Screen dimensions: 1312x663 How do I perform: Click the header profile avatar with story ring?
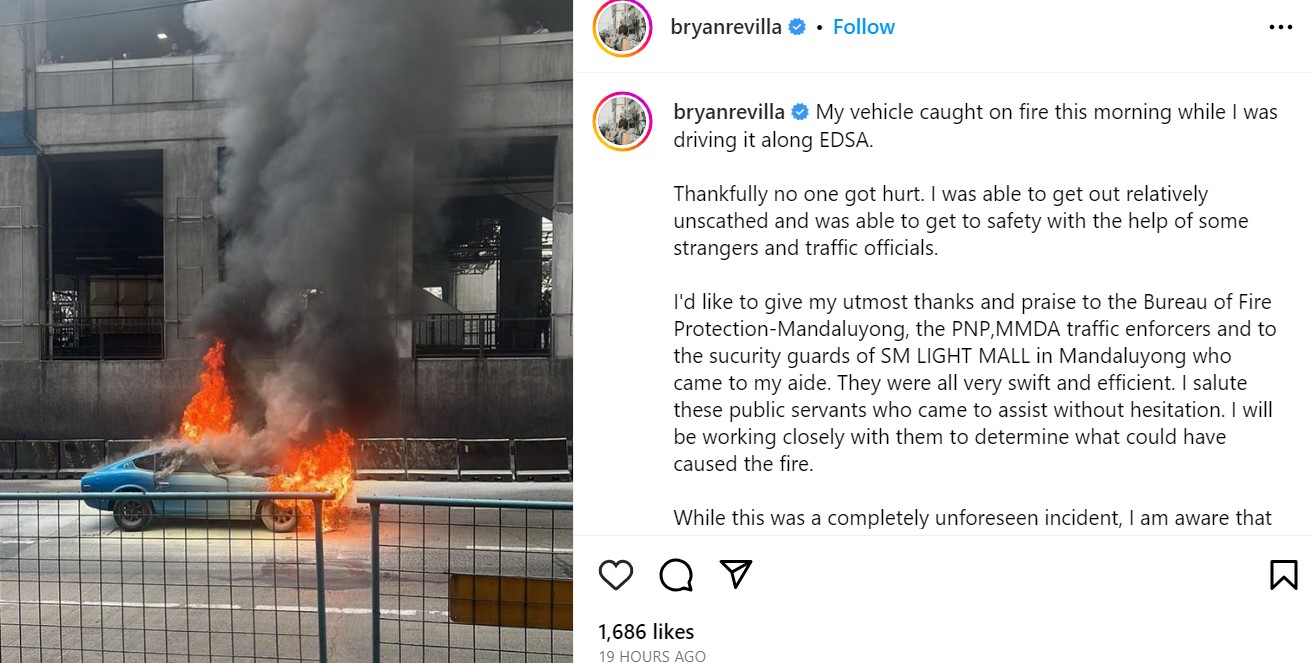pyautogui.click(x=622, y=28)
